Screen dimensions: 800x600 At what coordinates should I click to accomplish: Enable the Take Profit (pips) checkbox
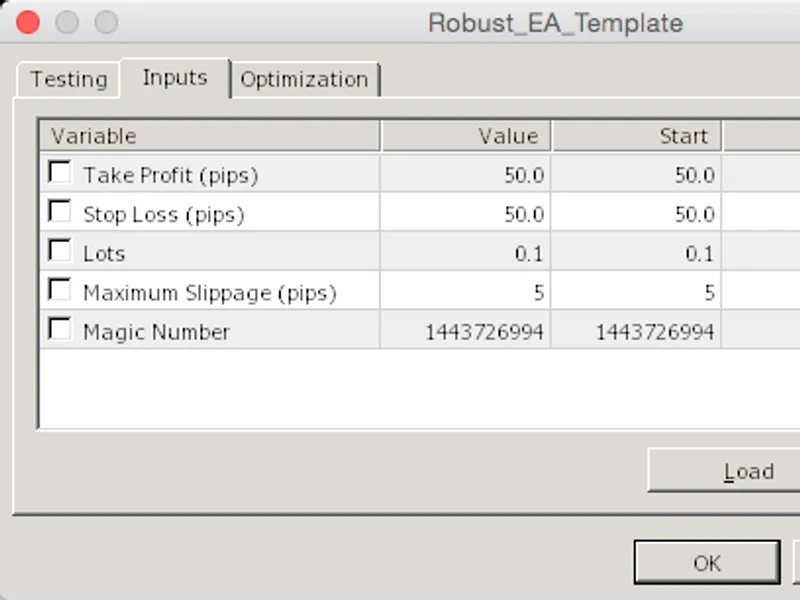(x=60, y=172)
